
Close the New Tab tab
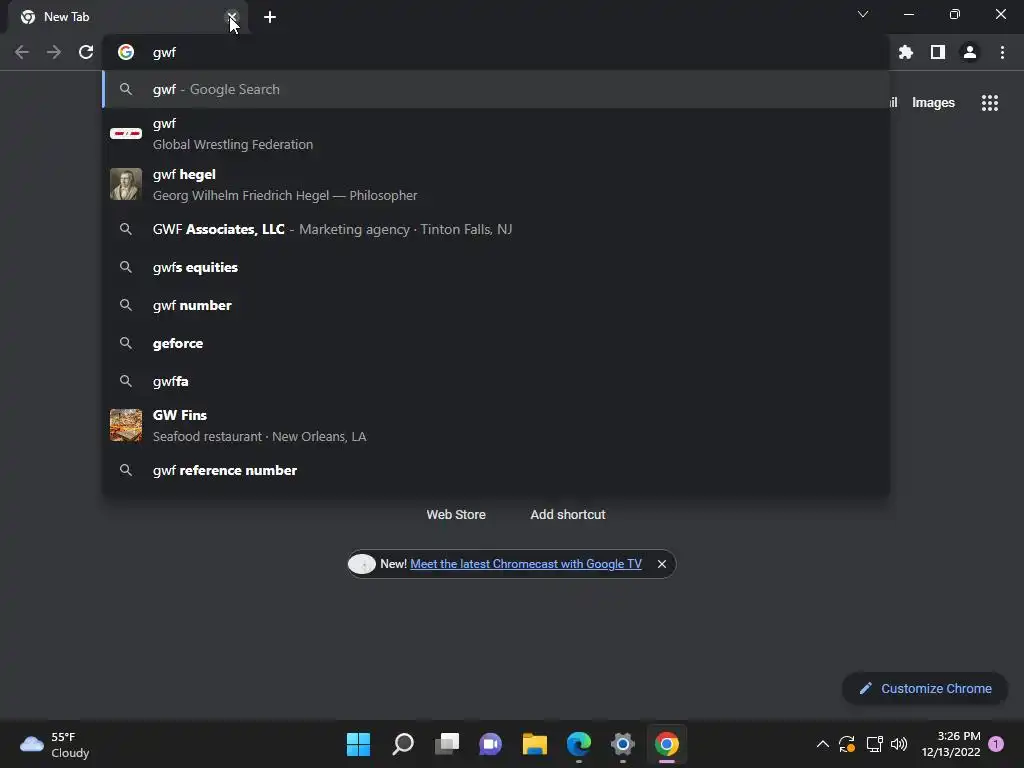tap(232, 17)
